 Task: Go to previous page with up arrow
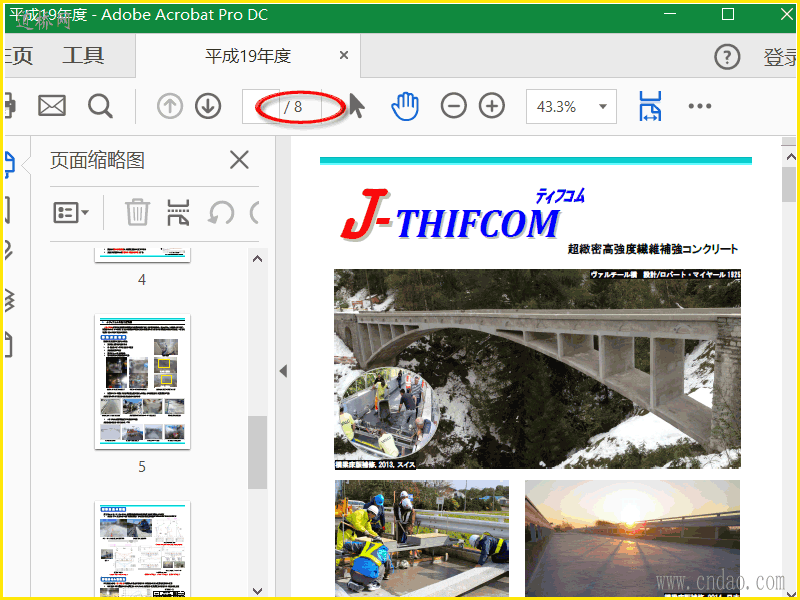tap(170, 106)
